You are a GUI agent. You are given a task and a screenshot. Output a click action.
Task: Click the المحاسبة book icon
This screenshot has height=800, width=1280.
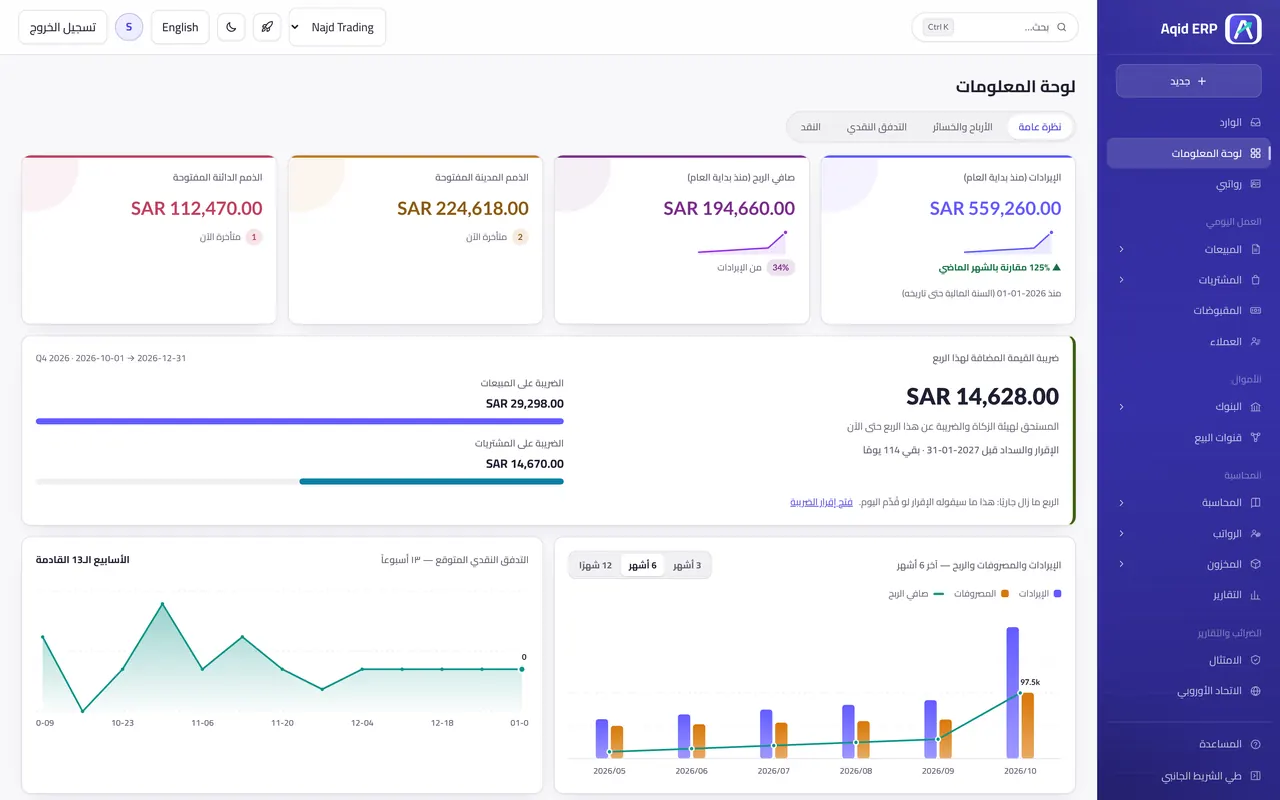pyautogui.click(x=1256, y=502)
